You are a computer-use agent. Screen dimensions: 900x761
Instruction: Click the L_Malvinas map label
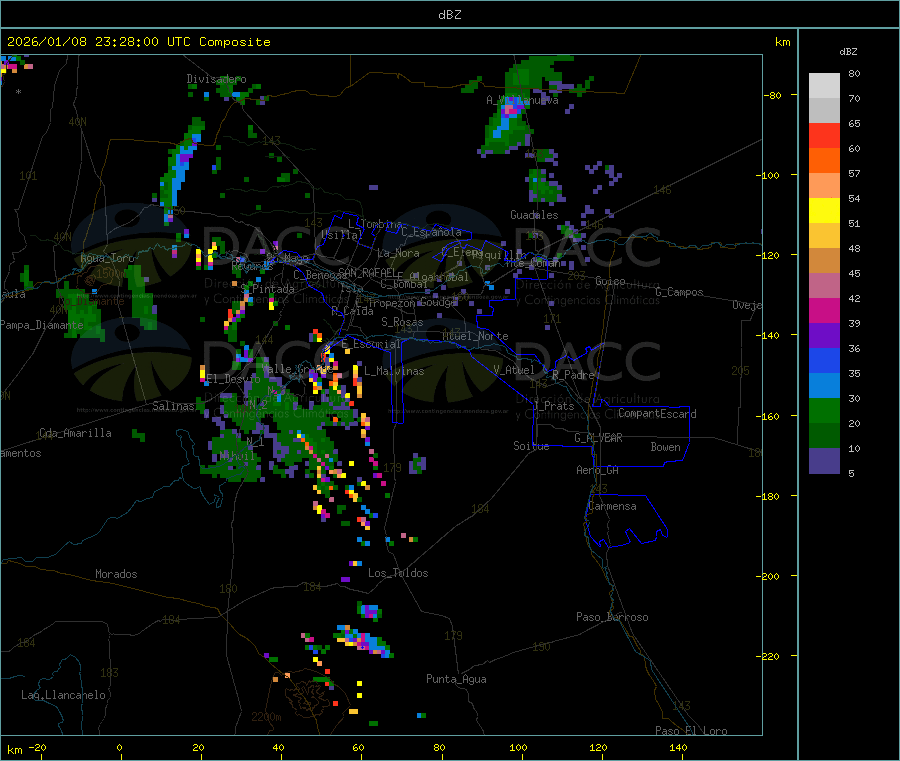tap(394, 371)
